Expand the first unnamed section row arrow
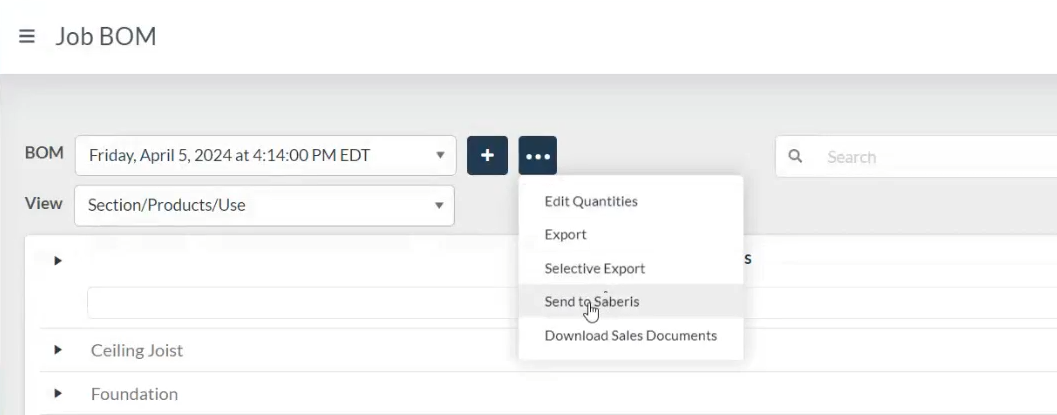1057x415 pixels. point(58,260)
